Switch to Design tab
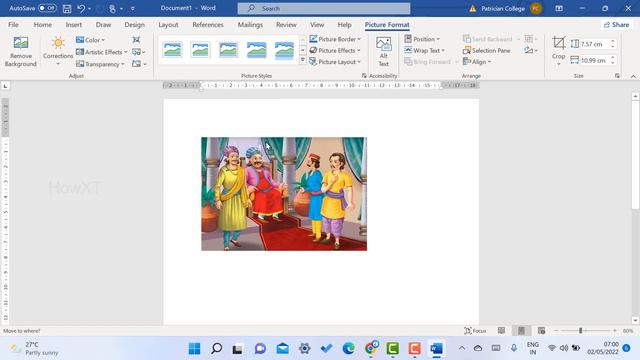640x360 pixels. (134, 24)
